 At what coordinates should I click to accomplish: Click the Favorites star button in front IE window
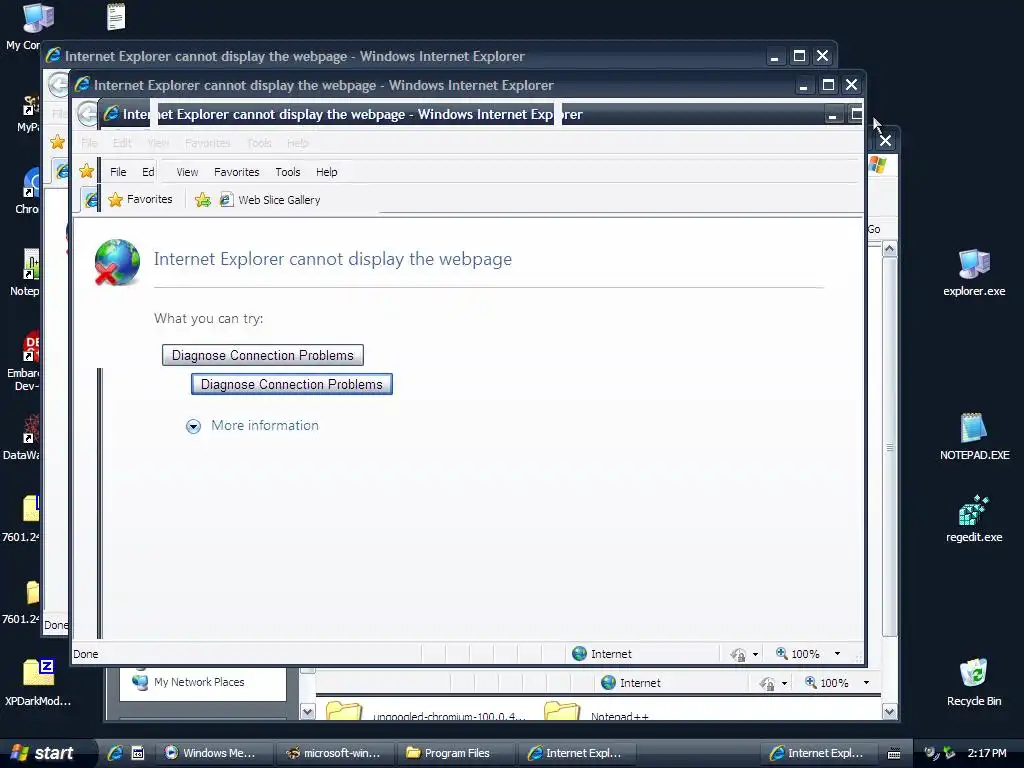click(140, 199)
